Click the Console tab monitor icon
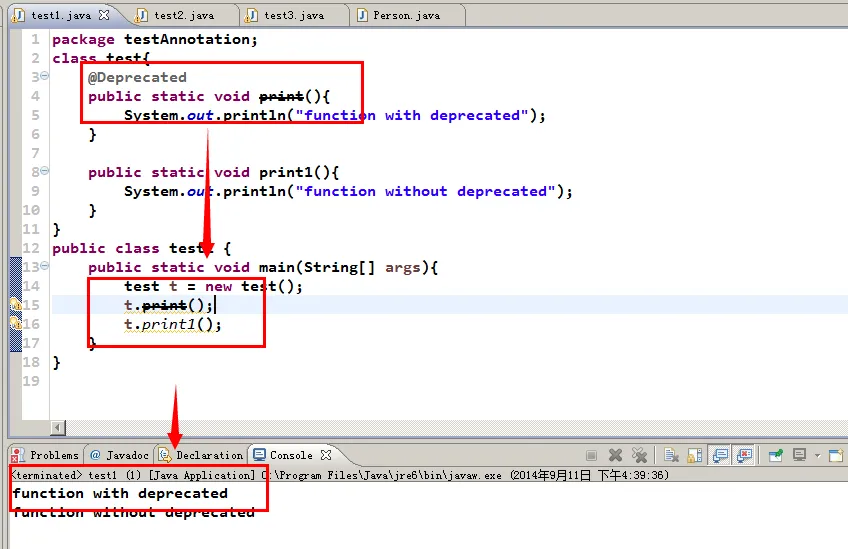This screenshot has width=848, height=549. tap(260, 455)
